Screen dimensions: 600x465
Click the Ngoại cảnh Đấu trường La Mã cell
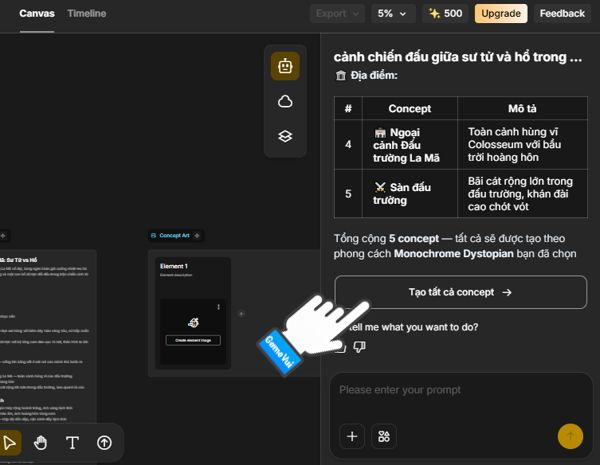click(409, 145)
